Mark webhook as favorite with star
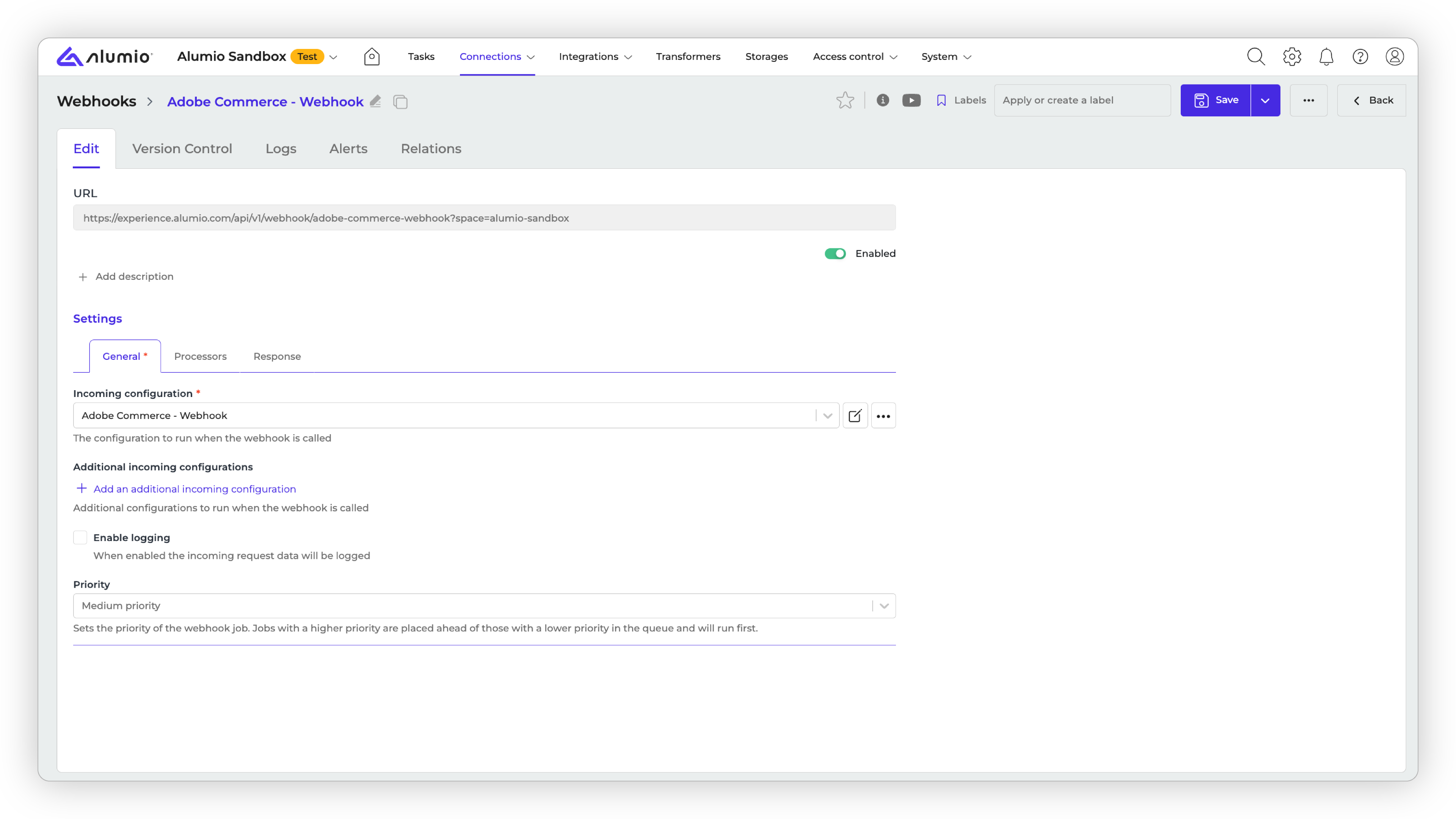This screenshot has width=1456, height=819. coord(845,100)
